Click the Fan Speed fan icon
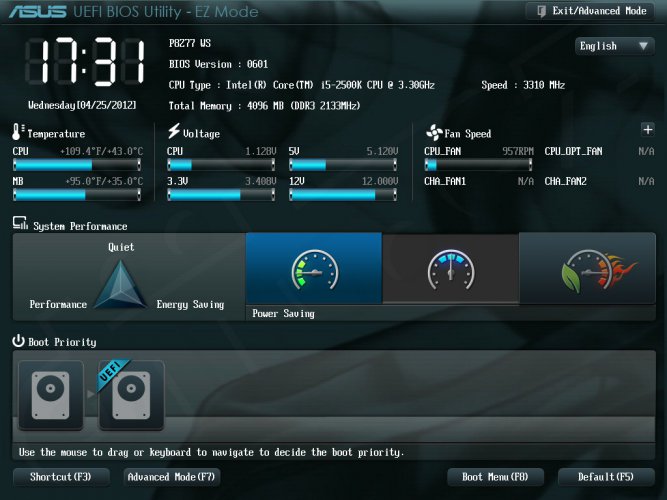The height and width of the screenshot is (500, 667). pos(434,132)
